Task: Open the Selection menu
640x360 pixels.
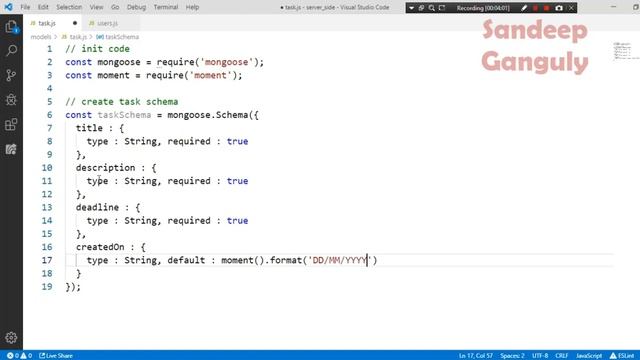Action: 69,7
